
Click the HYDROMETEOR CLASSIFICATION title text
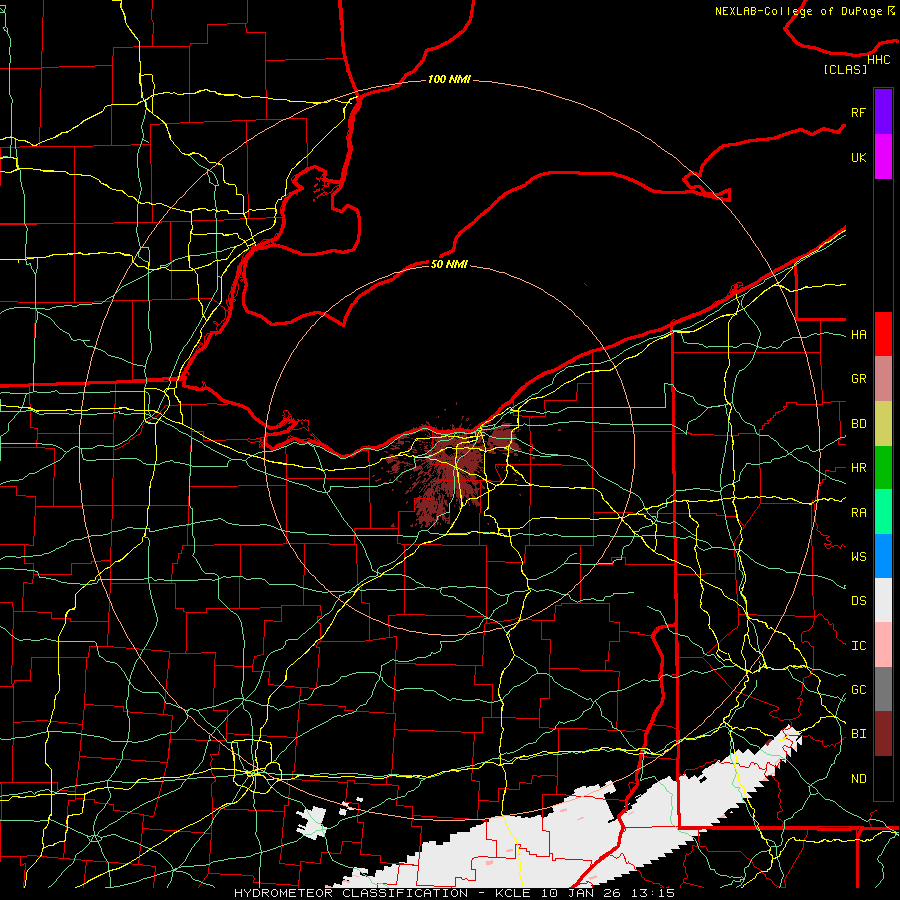tap(350, 893)
